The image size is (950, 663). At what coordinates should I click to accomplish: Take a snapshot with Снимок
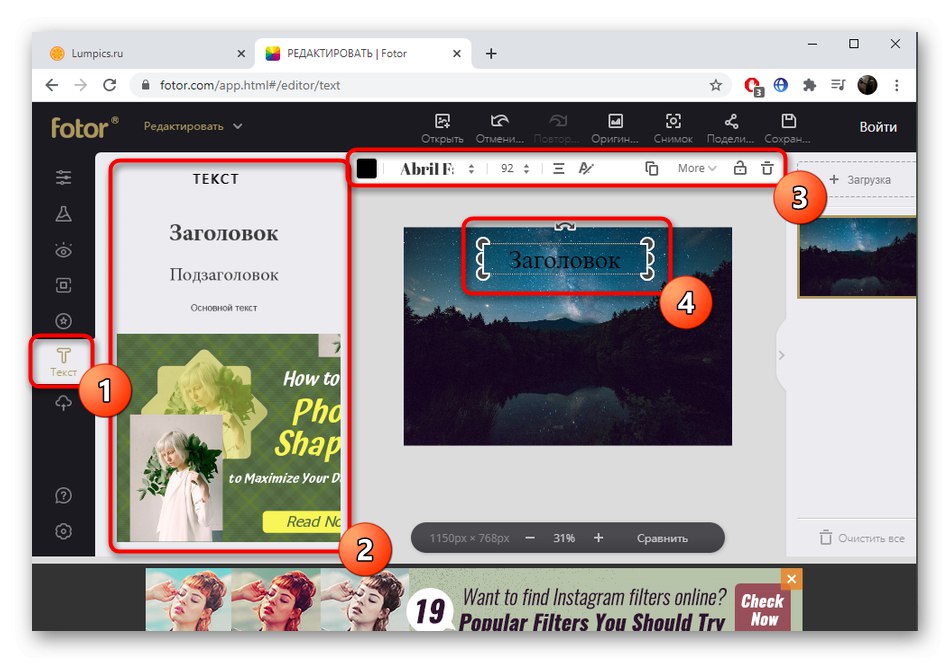point(673,128)
